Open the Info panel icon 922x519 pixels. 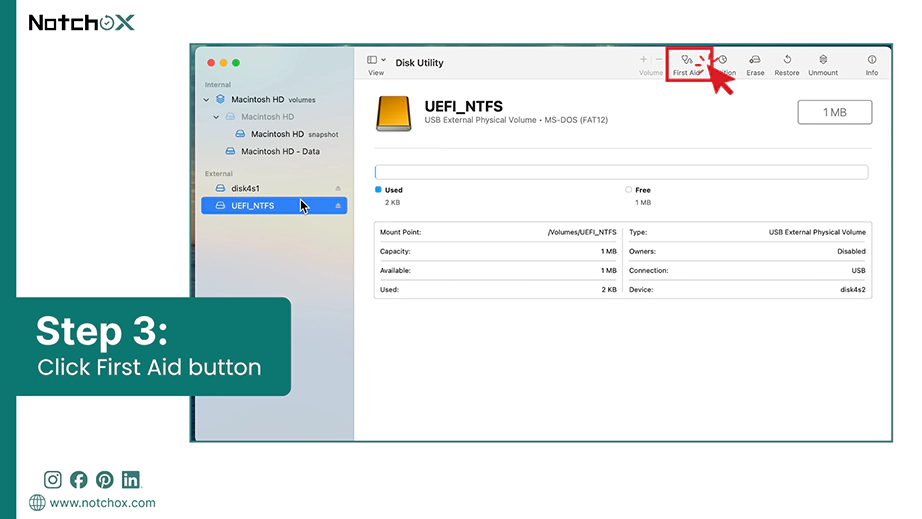tap(871, 60)
